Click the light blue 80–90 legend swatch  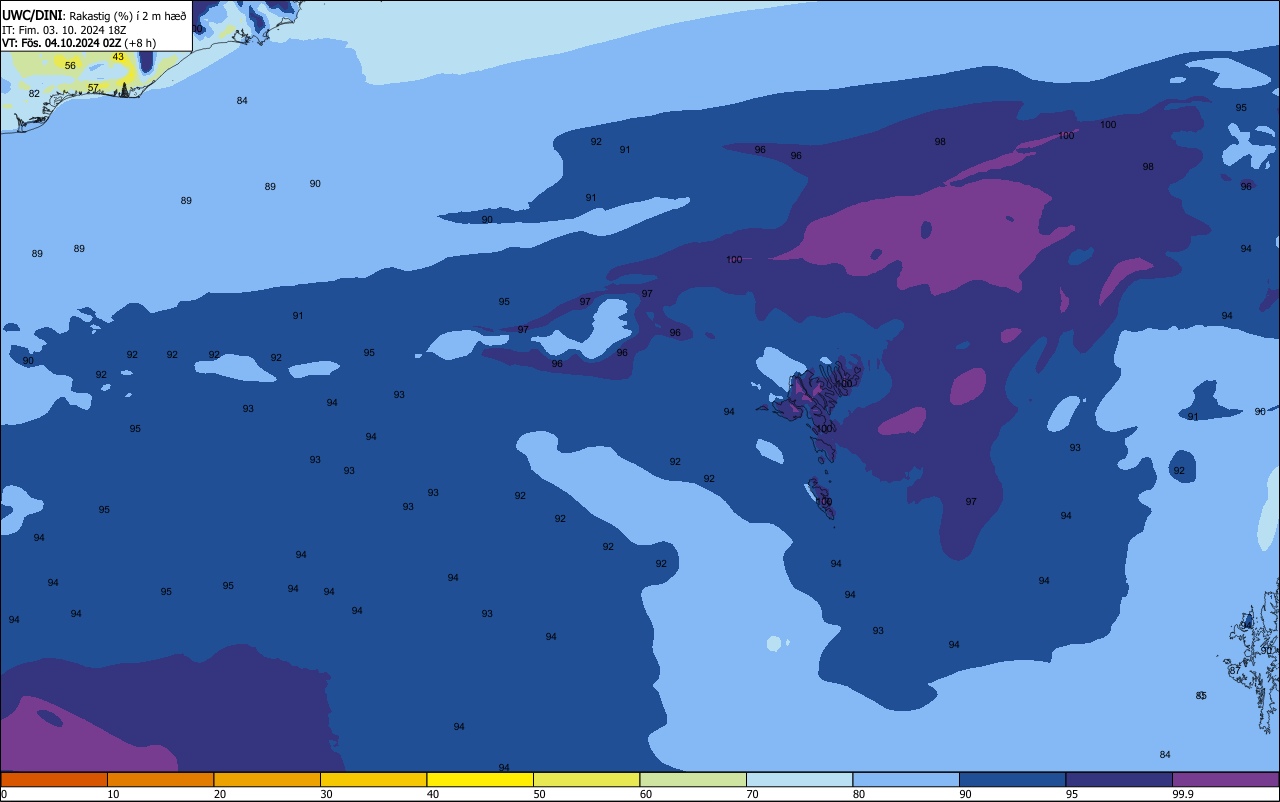point(906,779)
